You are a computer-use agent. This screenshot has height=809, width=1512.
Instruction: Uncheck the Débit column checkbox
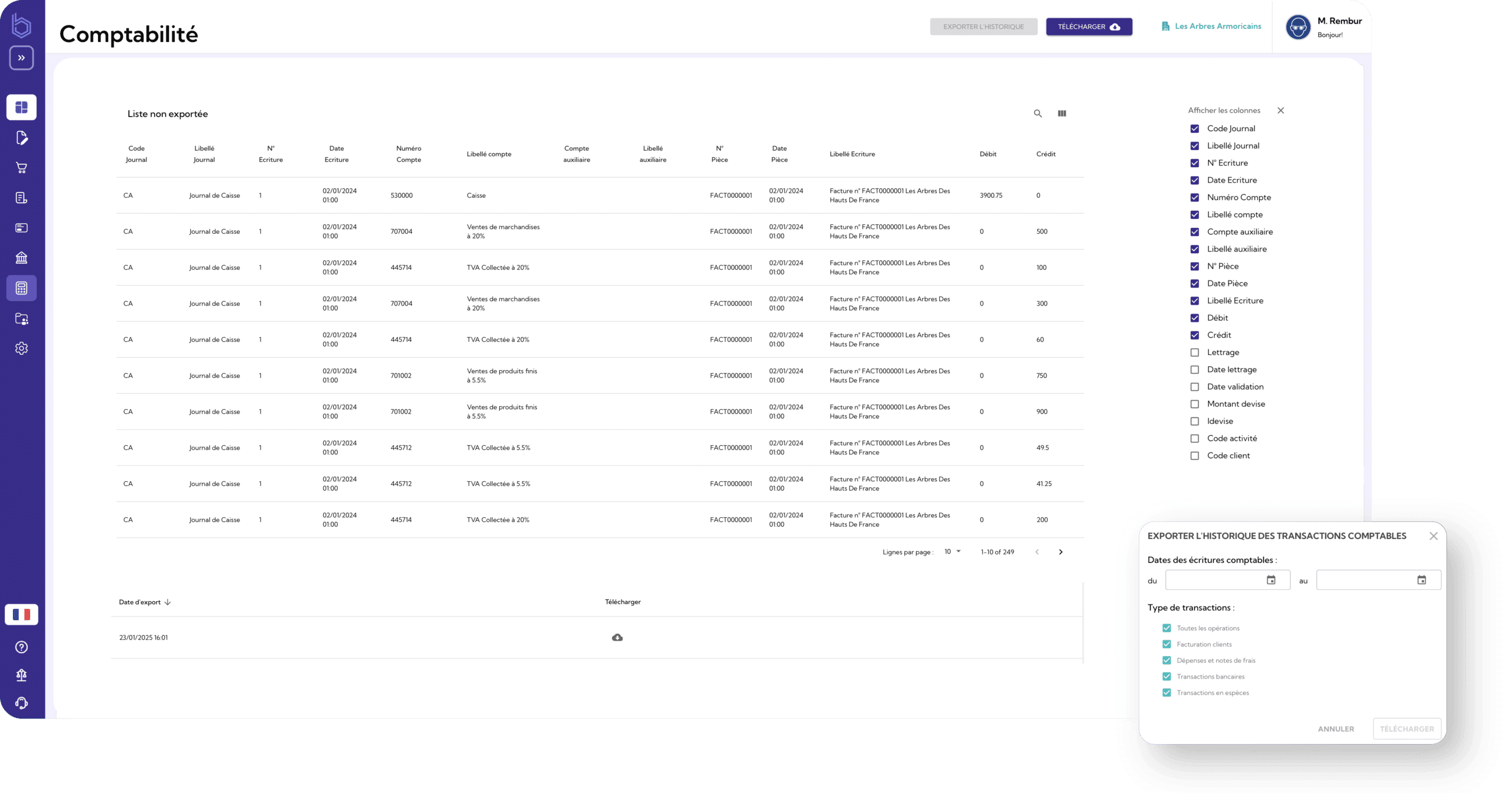point(1195,318)
